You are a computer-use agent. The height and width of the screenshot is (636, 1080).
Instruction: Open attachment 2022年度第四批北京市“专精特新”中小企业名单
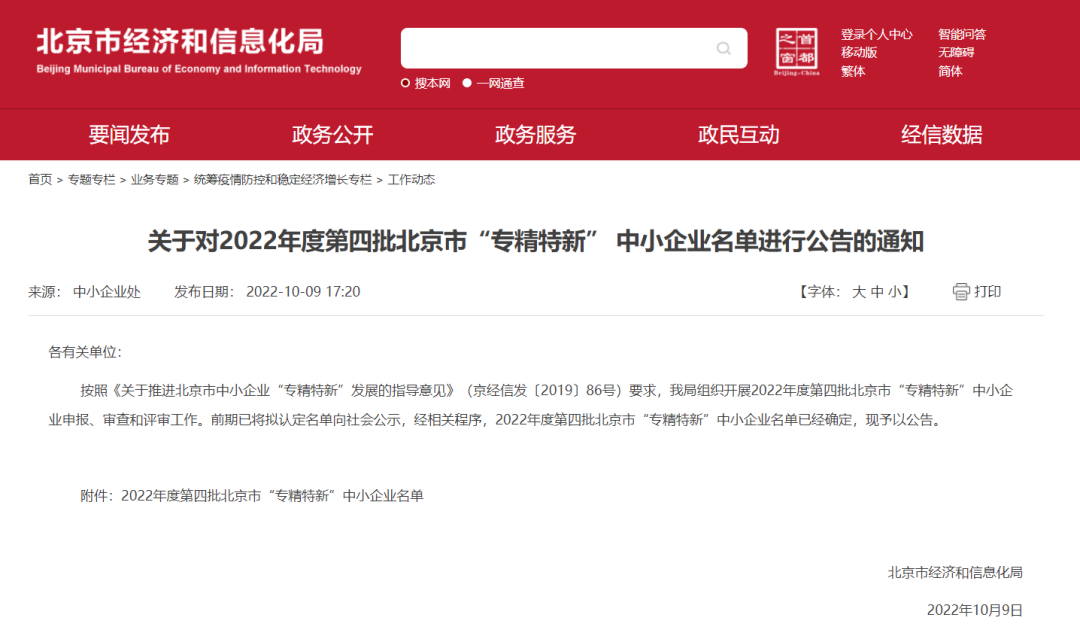(x=272, y=496)
